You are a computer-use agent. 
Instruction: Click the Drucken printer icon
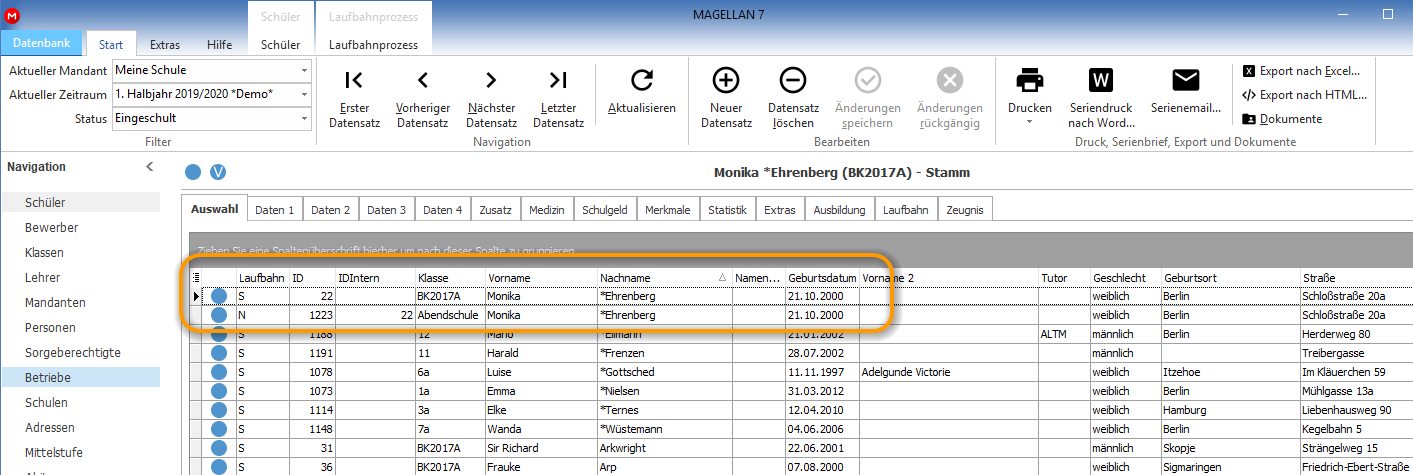pos(1029,80)
